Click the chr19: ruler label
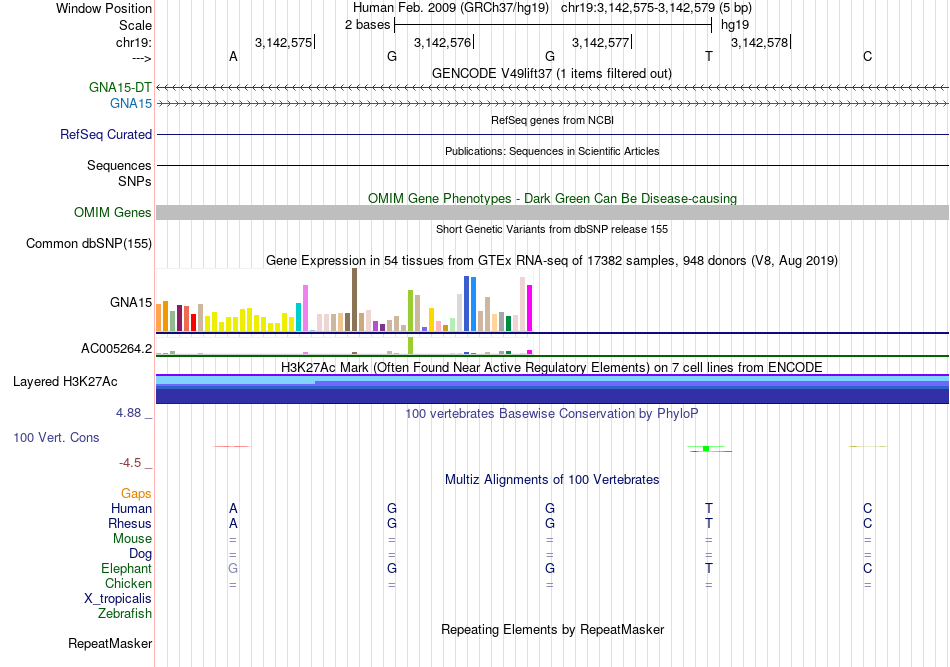The image size is (950, 667). point(134,42)
